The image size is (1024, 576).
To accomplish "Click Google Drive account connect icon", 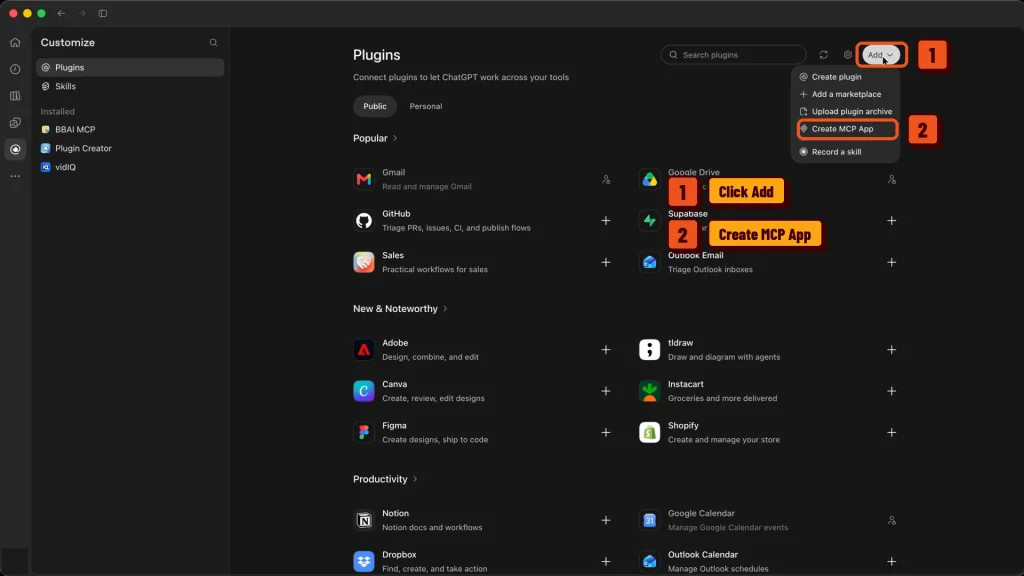I will point(891,180).
